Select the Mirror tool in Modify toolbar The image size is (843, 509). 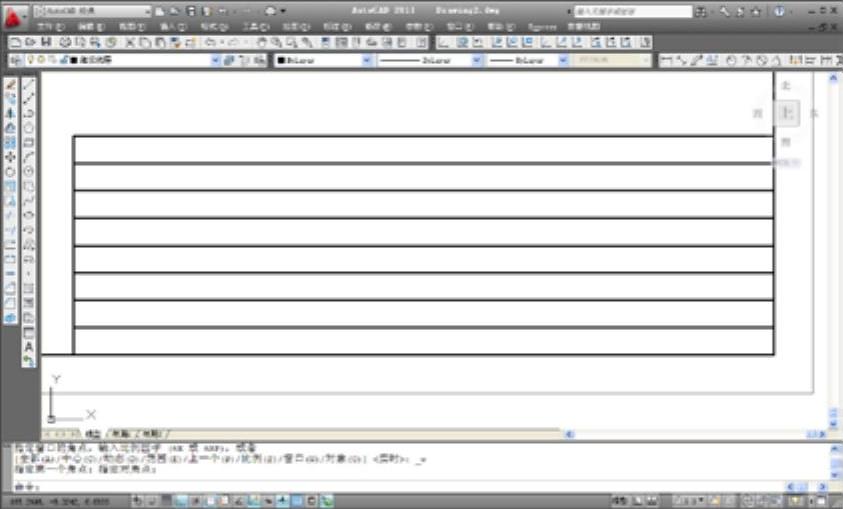pos(10,113)
